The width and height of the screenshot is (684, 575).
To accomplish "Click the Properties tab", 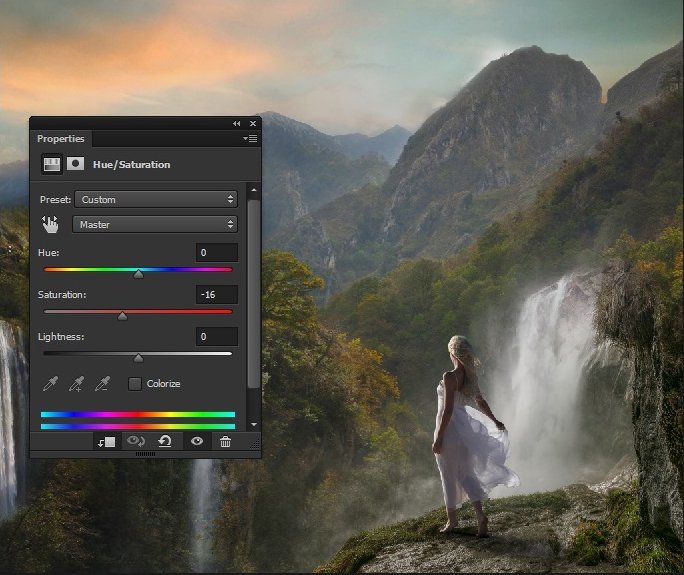I will click(x=61, y=139).
